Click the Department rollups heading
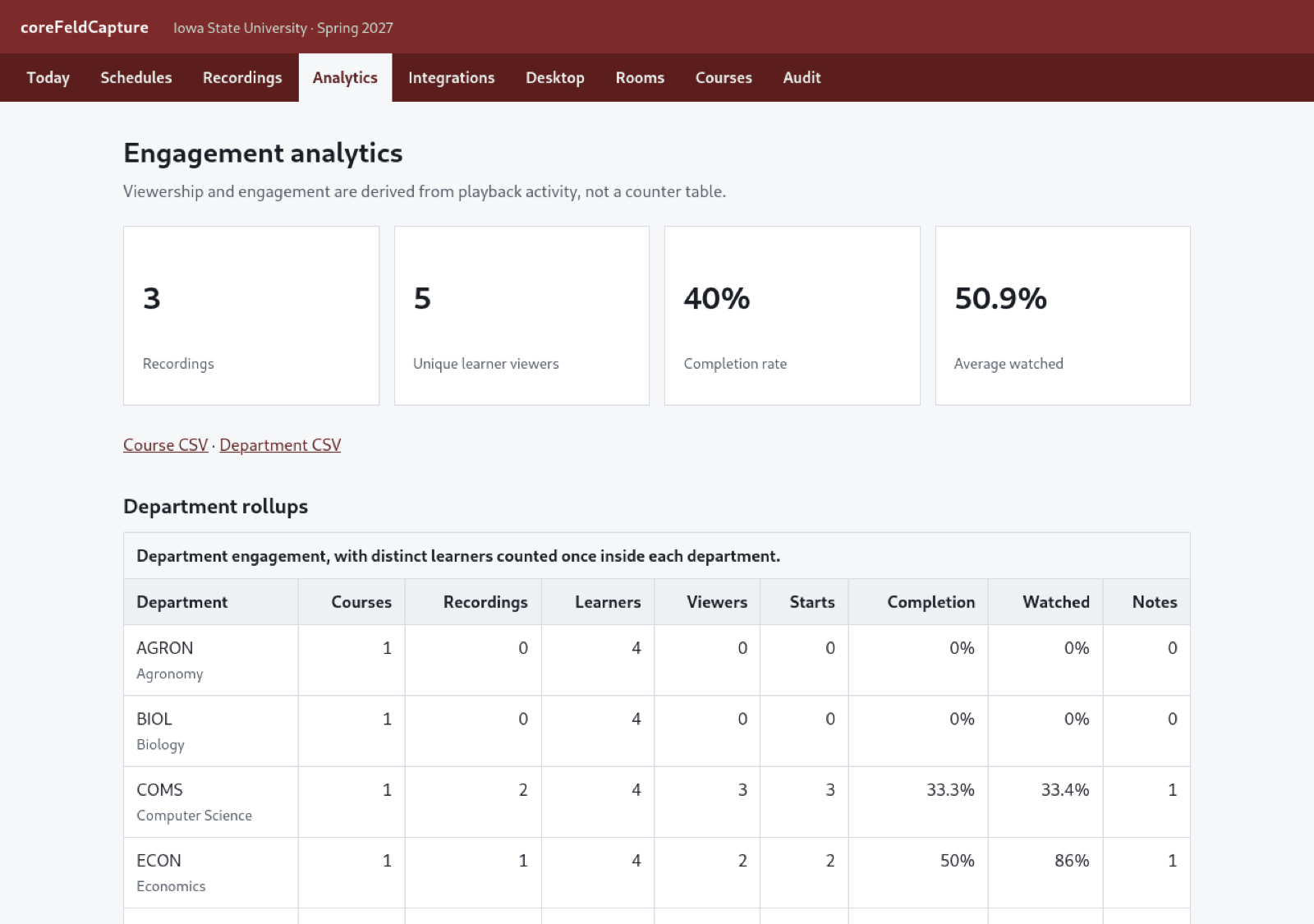This screenshot has height=924, width=1314. tap(215, 506)
